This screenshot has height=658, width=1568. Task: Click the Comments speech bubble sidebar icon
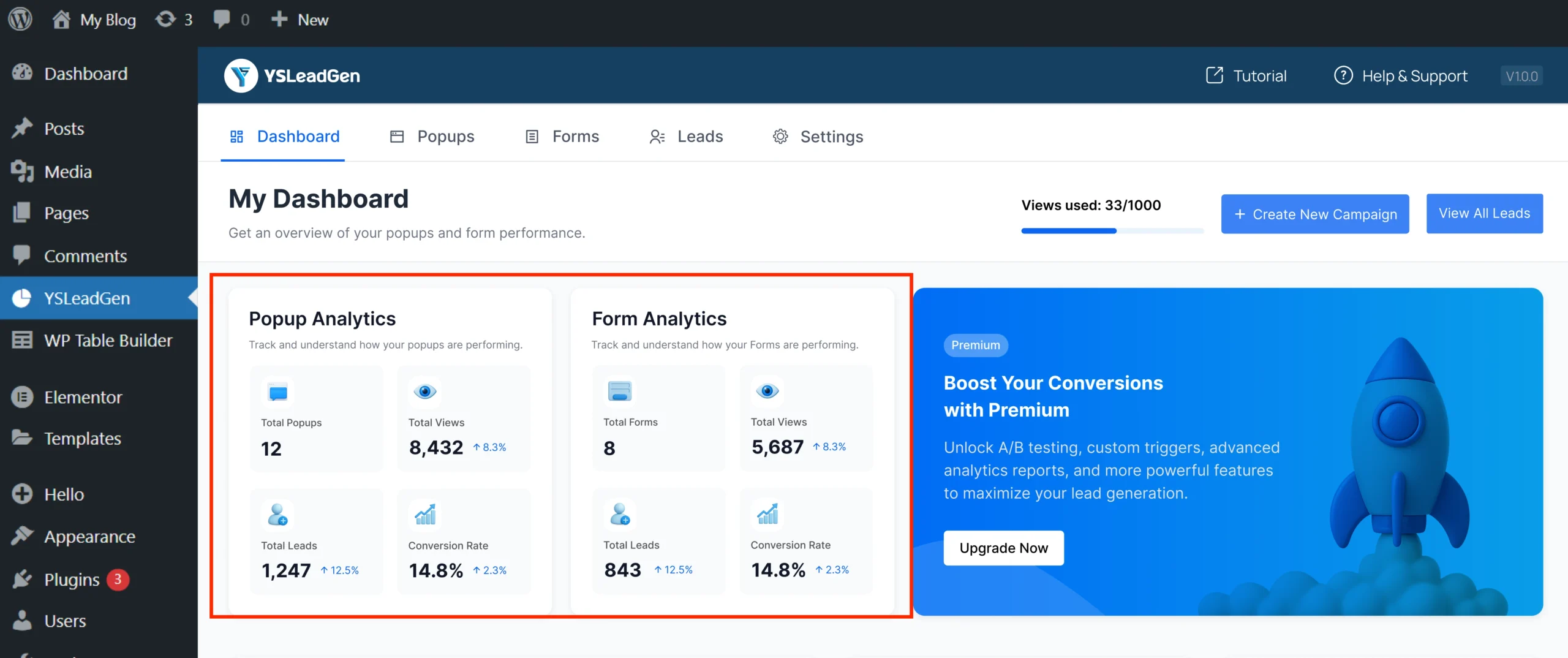(22, 255)
